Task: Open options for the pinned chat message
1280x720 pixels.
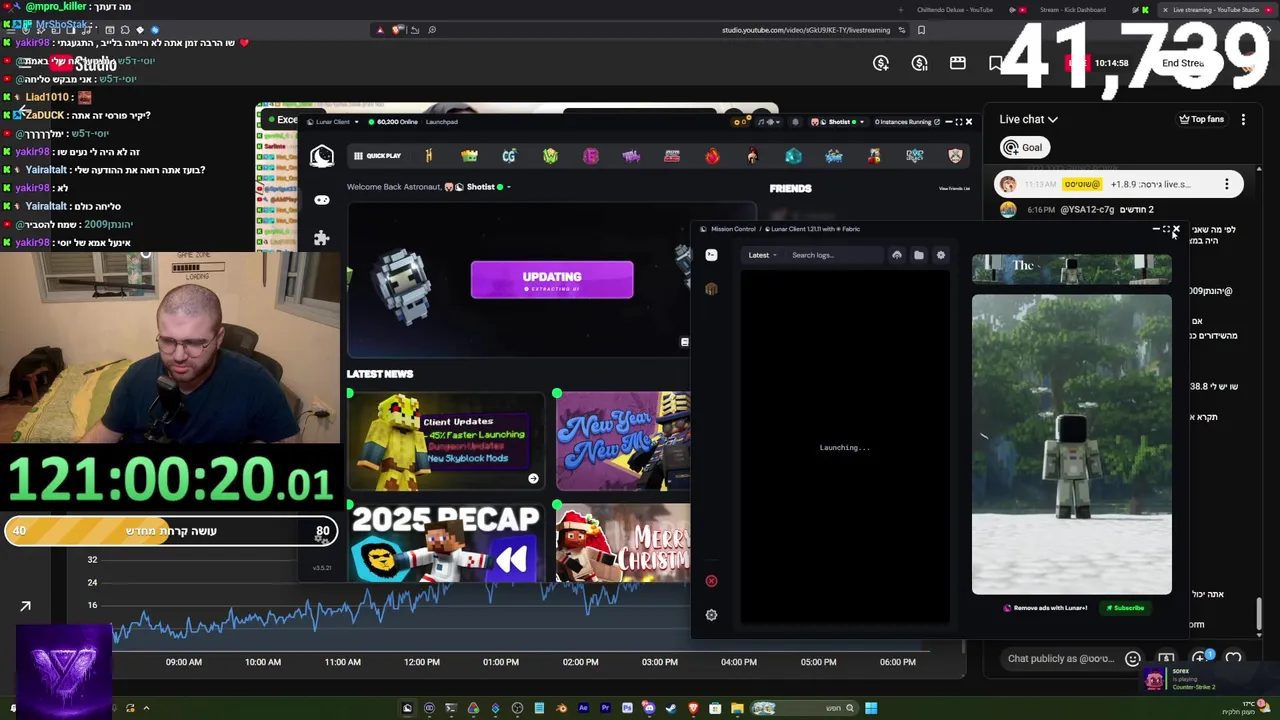Action: click(x=1226, y=184)
